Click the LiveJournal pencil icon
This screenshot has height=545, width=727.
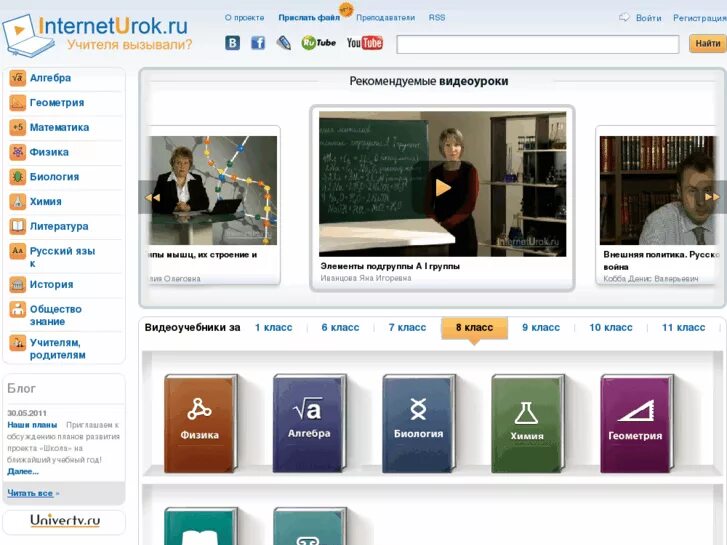284,43
